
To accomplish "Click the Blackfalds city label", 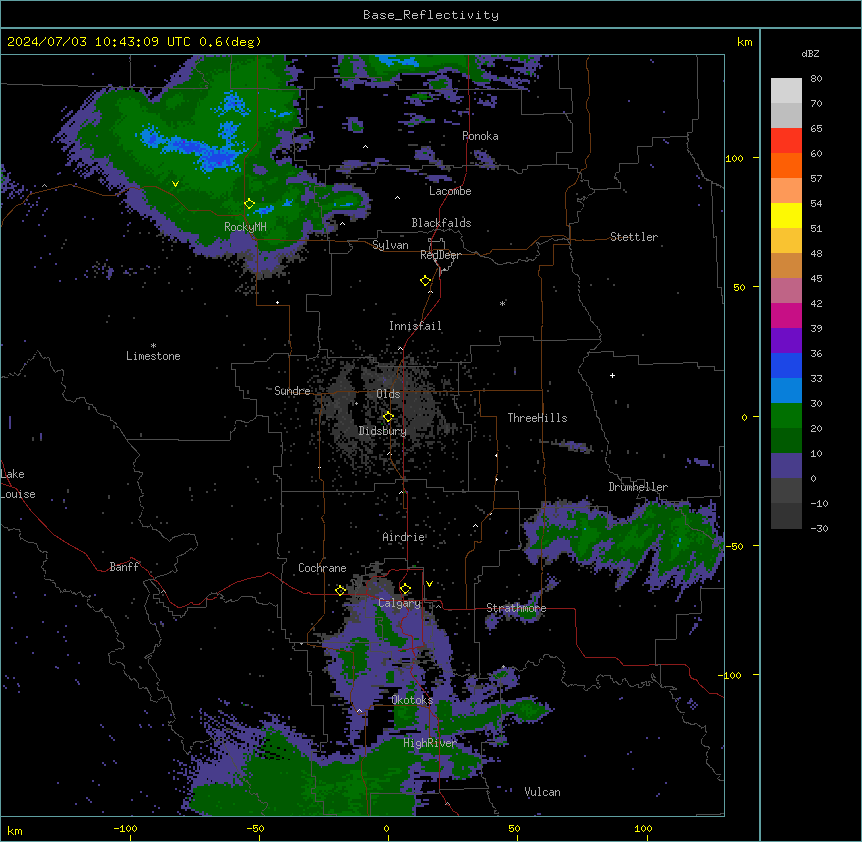I will (x=441, y=223).
